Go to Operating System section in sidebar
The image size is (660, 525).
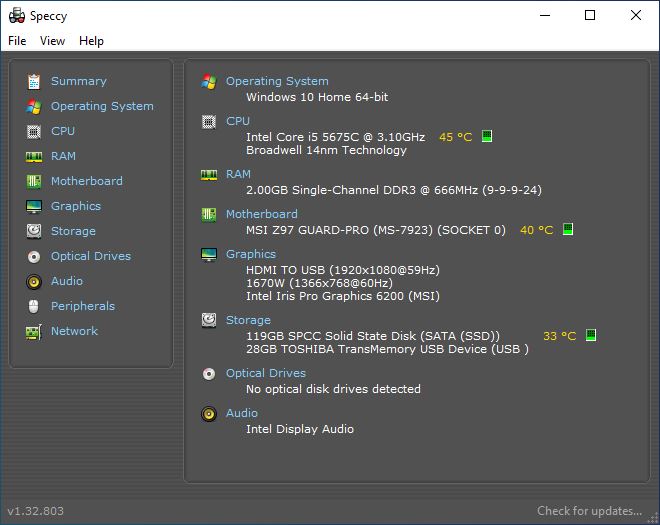coord(102,106)
